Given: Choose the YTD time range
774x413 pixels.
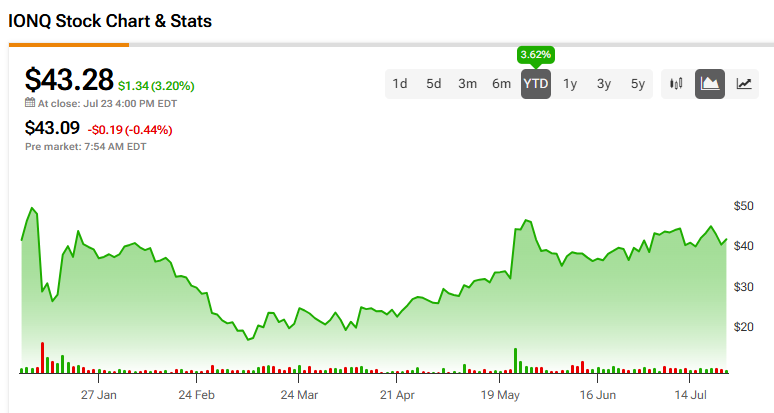Looking at the screenshot, I should [536, 84].
